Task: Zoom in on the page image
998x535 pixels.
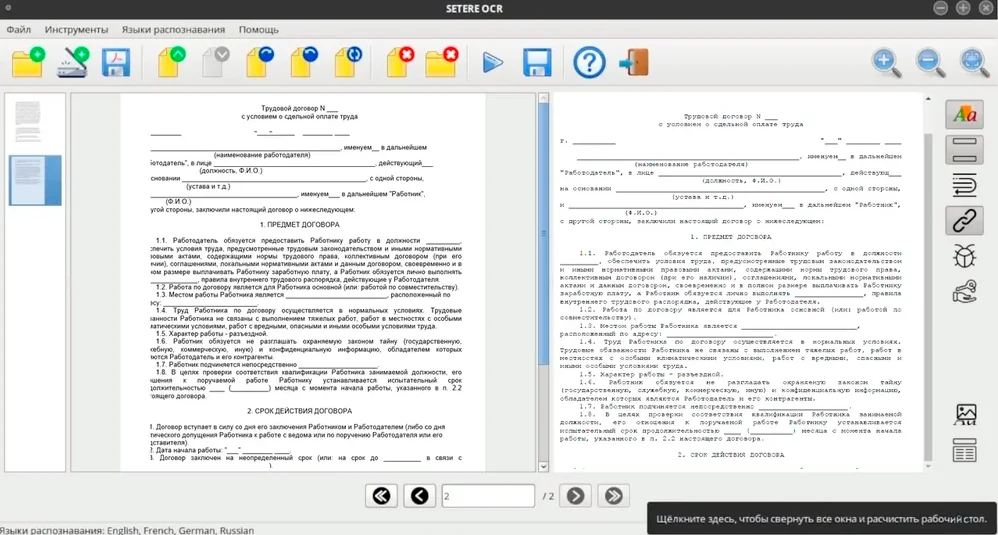Action: 886,62
